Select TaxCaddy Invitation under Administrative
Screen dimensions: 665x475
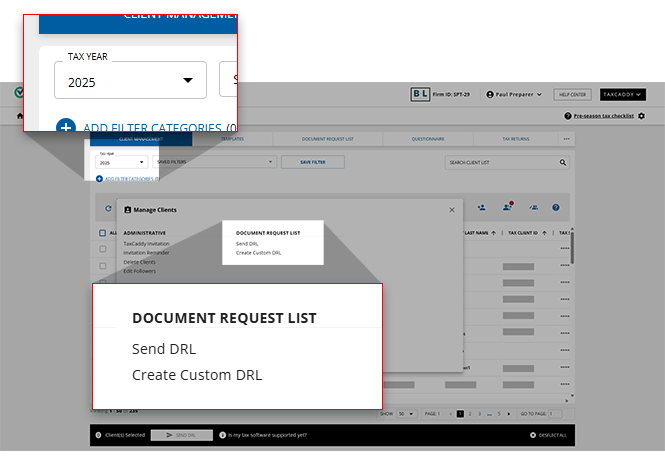click(x=146, y=244)
